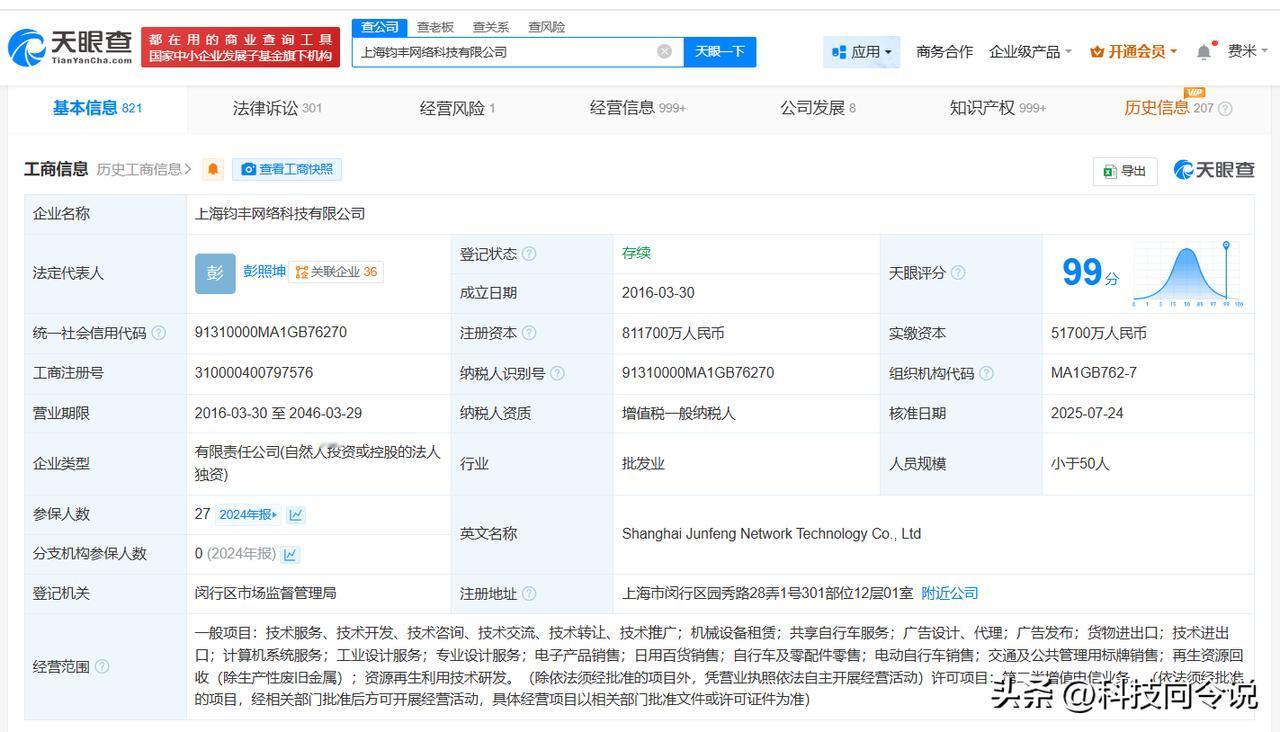The height and width of the screenshot is (732, 1280).
Task: Expand the 2024年报 year selector
Action: coord(249,515)
